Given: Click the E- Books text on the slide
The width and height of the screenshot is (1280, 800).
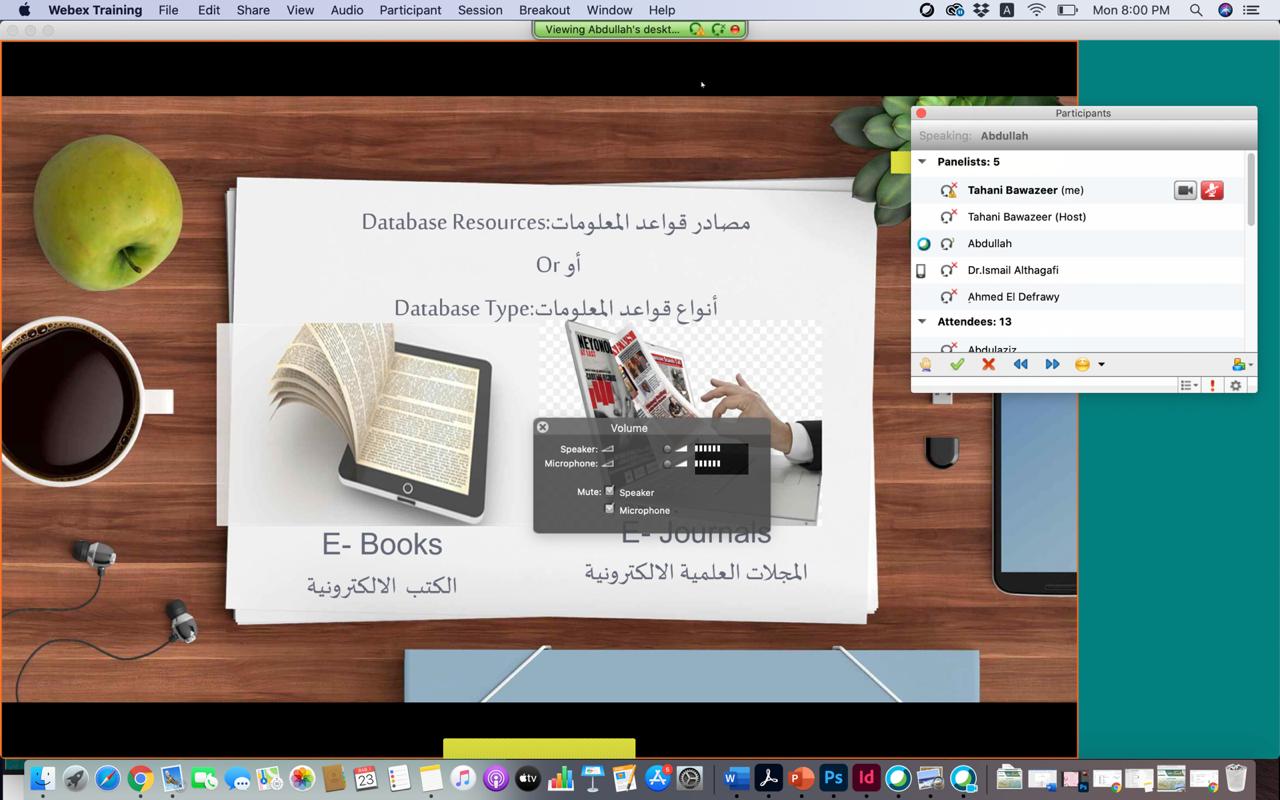Looking at the screenshot, I should [x=382, y=544].
